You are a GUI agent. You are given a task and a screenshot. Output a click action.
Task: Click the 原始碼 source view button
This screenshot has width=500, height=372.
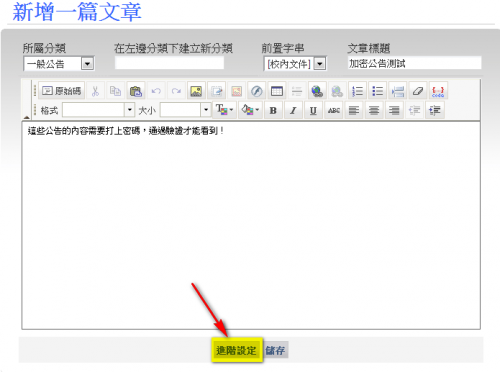pos(62,91)
